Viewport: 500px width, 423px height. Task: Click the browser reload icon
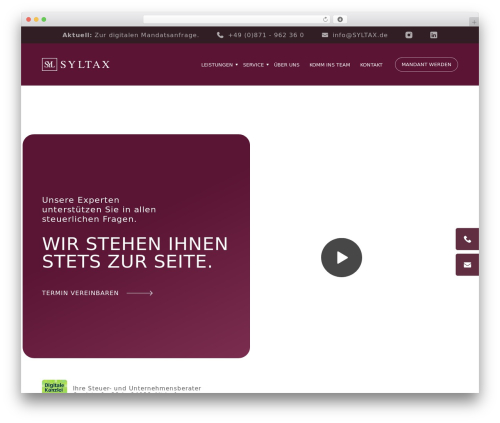325,19
